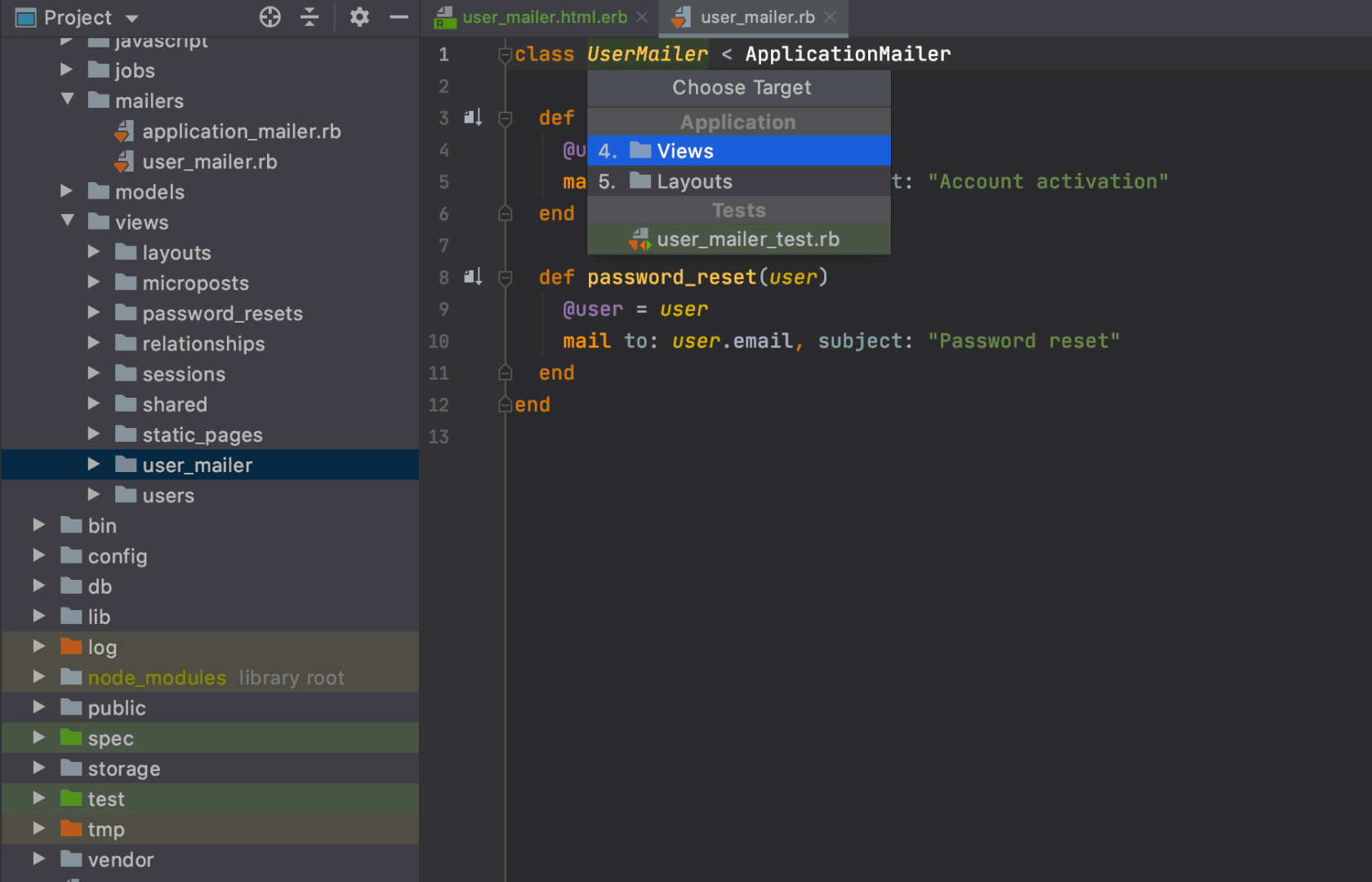Click the ApplicationMailer superclass name

[x=848, y=54]
